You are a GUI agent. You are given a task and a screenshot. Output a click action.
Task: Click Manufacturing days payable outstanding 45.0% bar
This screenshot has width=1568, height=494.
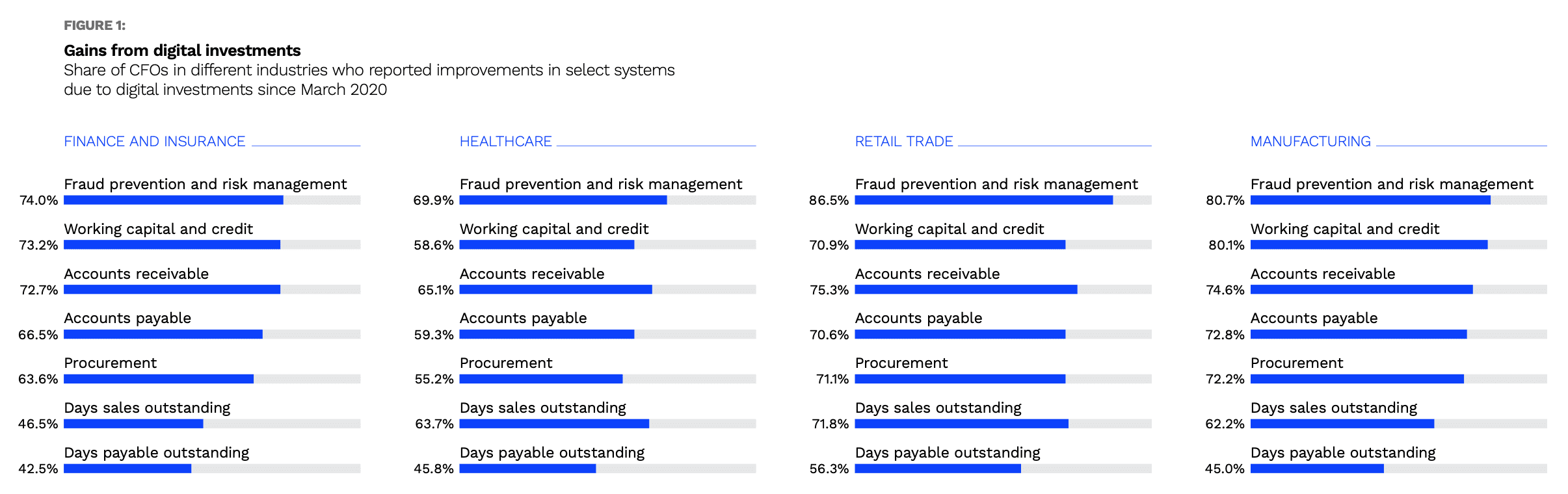(1317, 469)
